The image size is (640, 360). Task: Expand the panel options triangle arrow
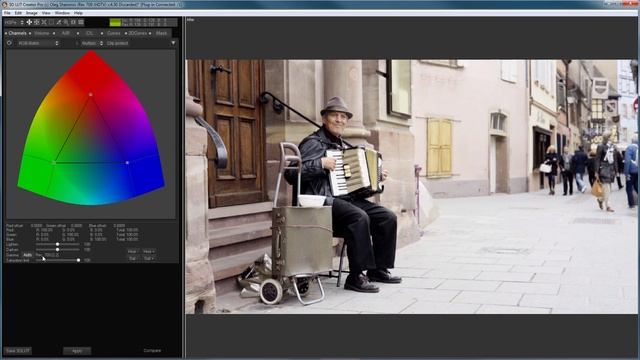173,43
